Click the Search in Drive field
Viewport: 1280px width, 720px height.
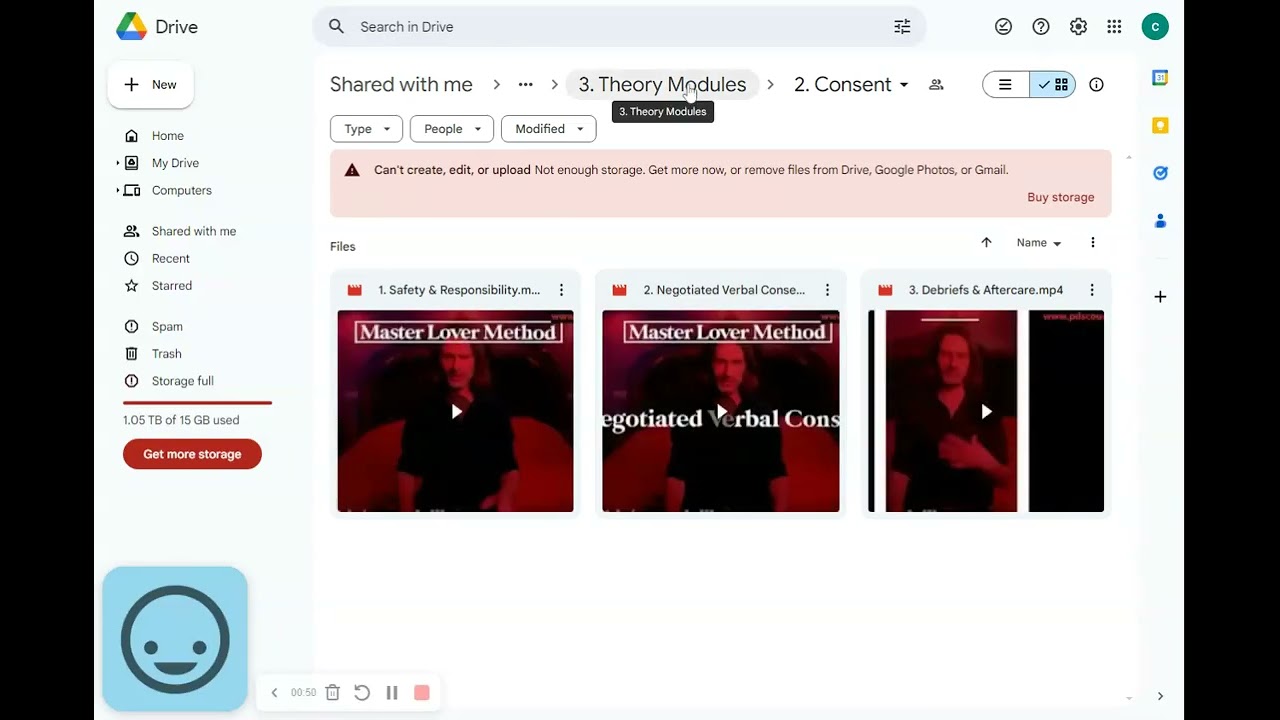(620, 27)
